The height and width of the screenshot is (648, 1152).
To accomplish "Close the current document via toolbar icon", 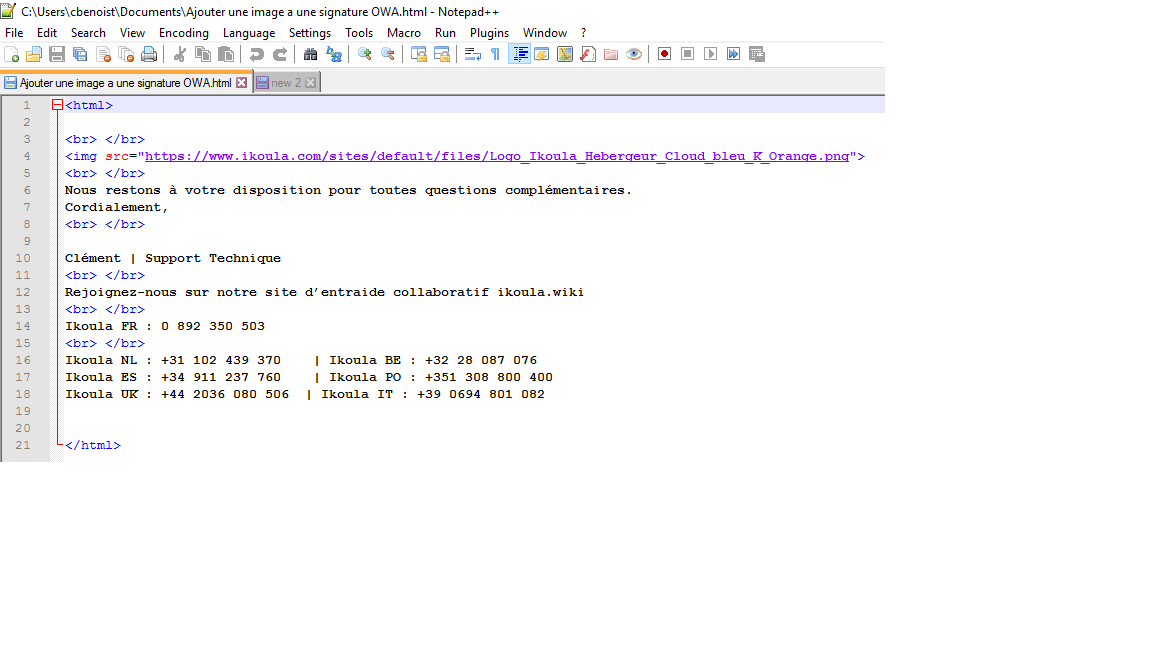I will (104, 54).
